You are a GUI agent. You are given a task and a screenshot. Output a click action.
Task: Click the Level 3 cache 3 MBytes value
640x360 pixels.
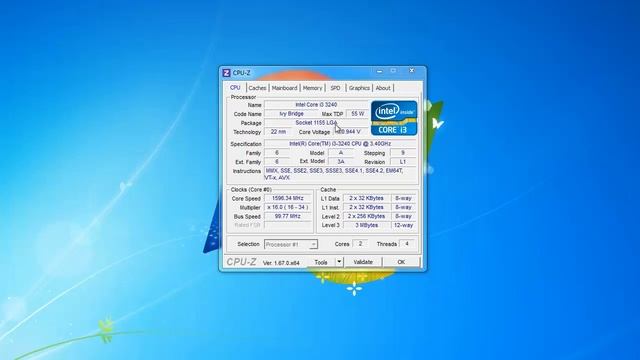[x=366, y=225]
